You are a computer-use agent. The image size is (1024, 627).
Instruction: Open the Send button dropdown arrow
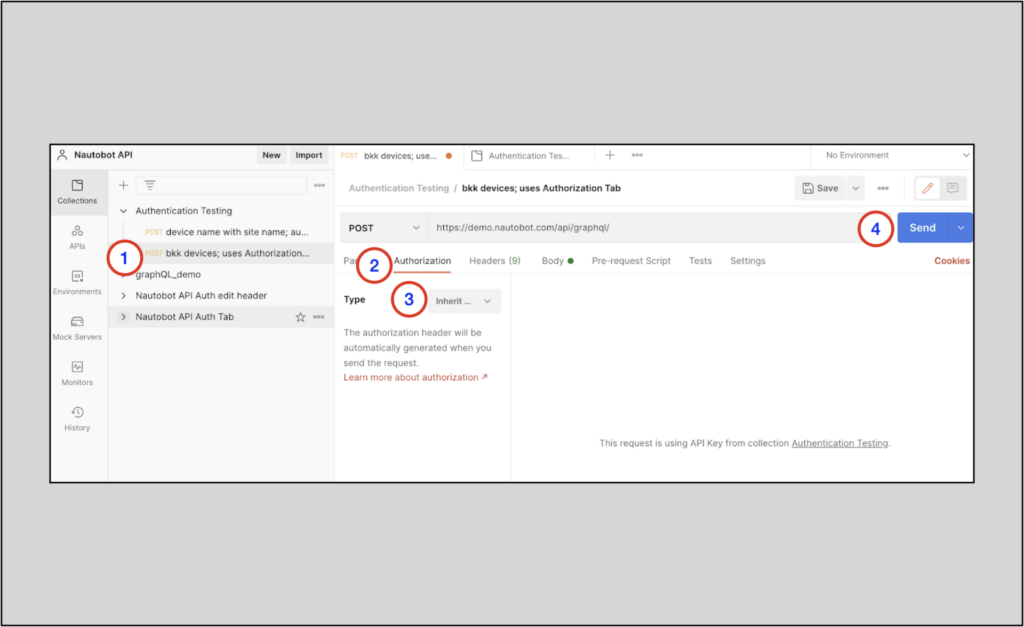click(x=961, y=228)
